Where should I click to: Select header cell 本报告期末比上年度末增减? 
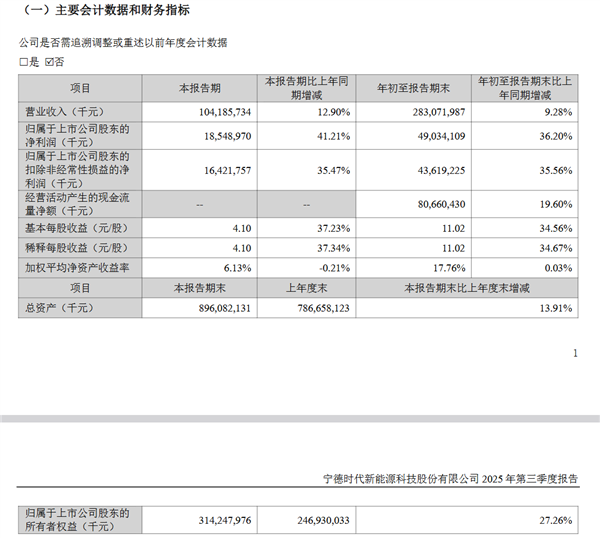[x=467, y=288]
